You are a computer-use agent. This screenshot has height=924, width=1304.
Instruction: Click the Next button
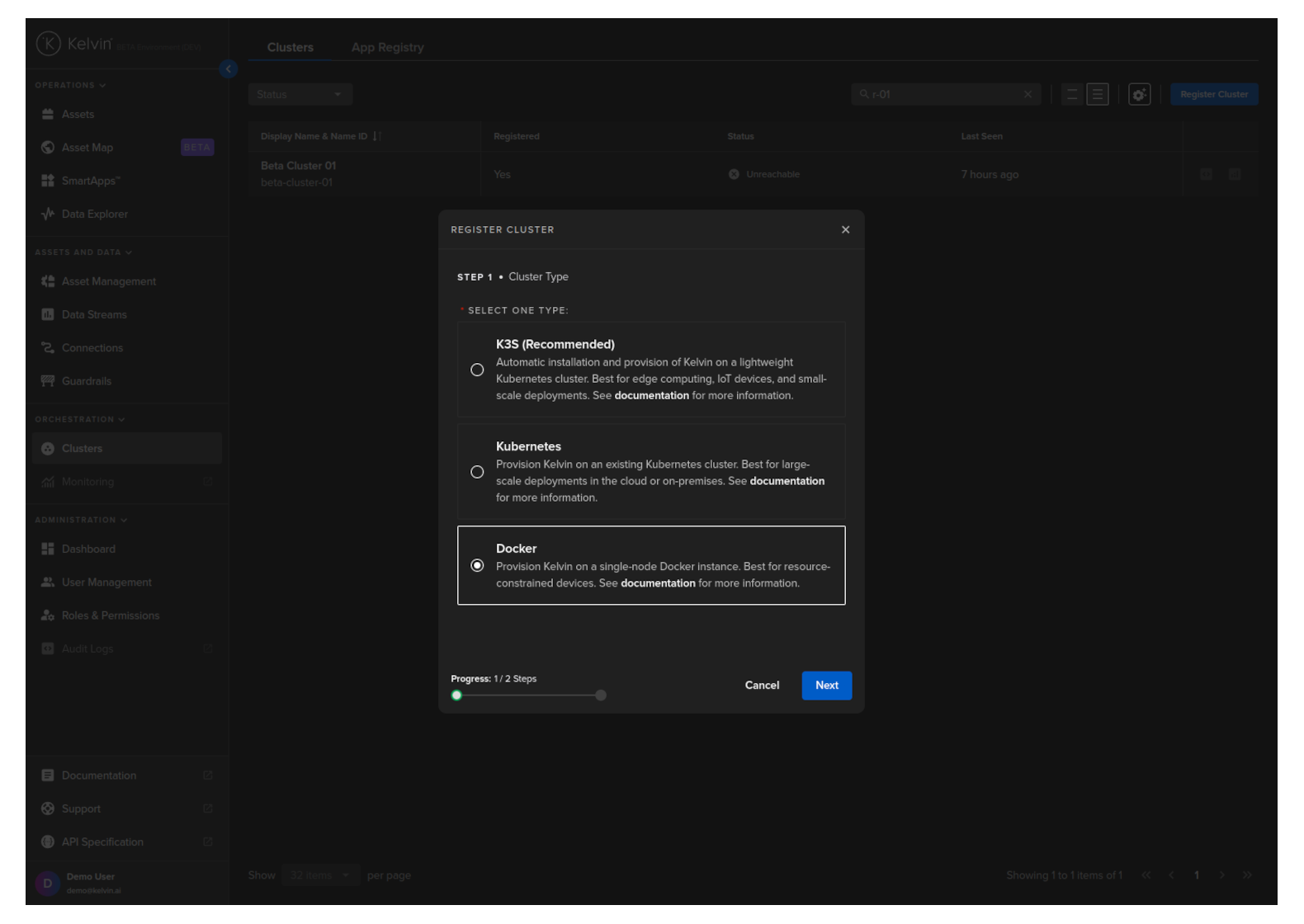click(x=826, y=686)
